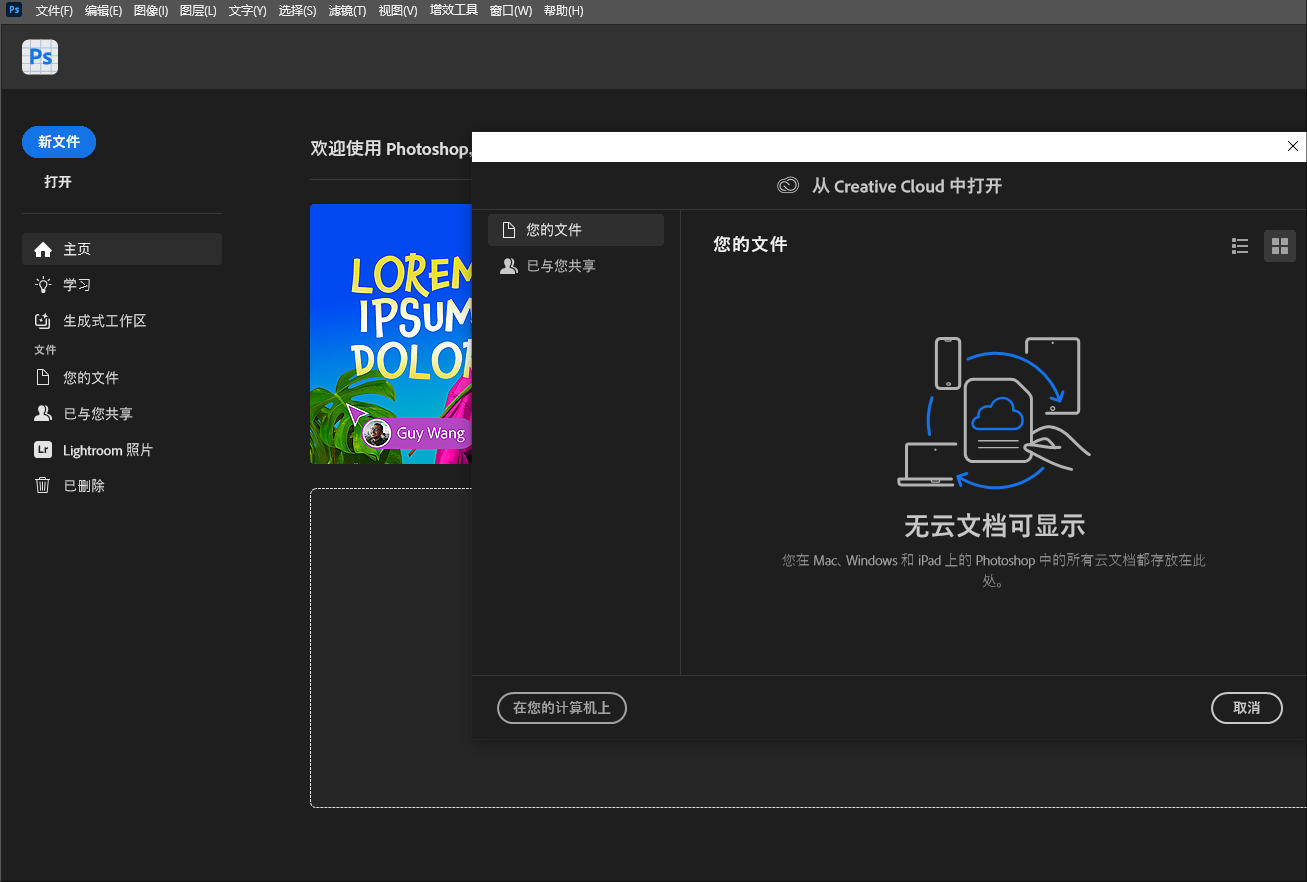This screenshot has height=882, width=1307.
Task: Select 主页 in the sidebar
Action: (x=122, y=249)
